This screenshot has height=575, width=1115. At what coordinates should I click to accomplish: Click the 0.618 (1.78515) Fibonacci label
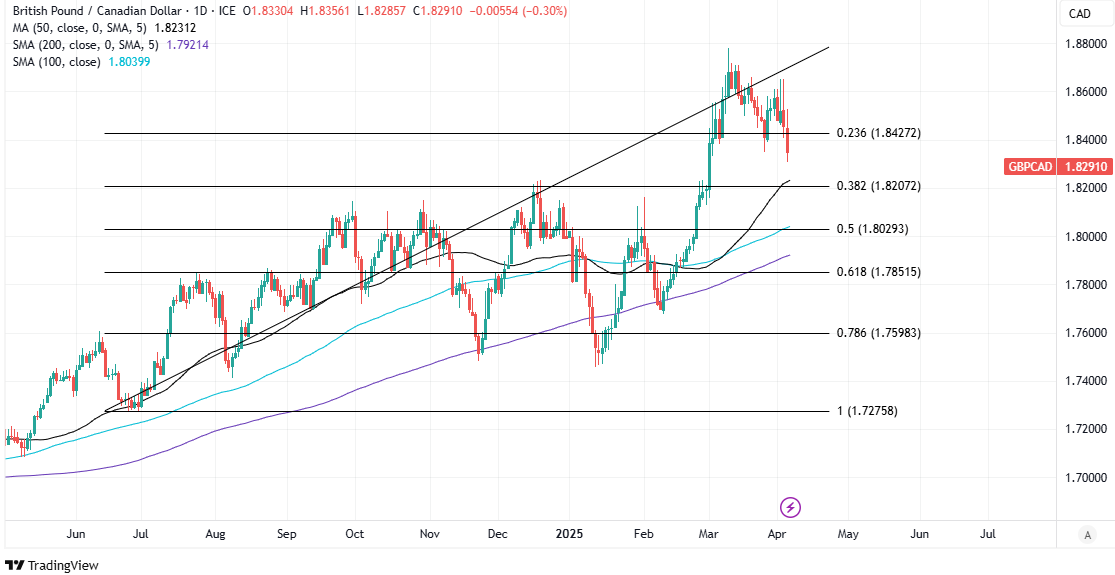click(878, 272)
